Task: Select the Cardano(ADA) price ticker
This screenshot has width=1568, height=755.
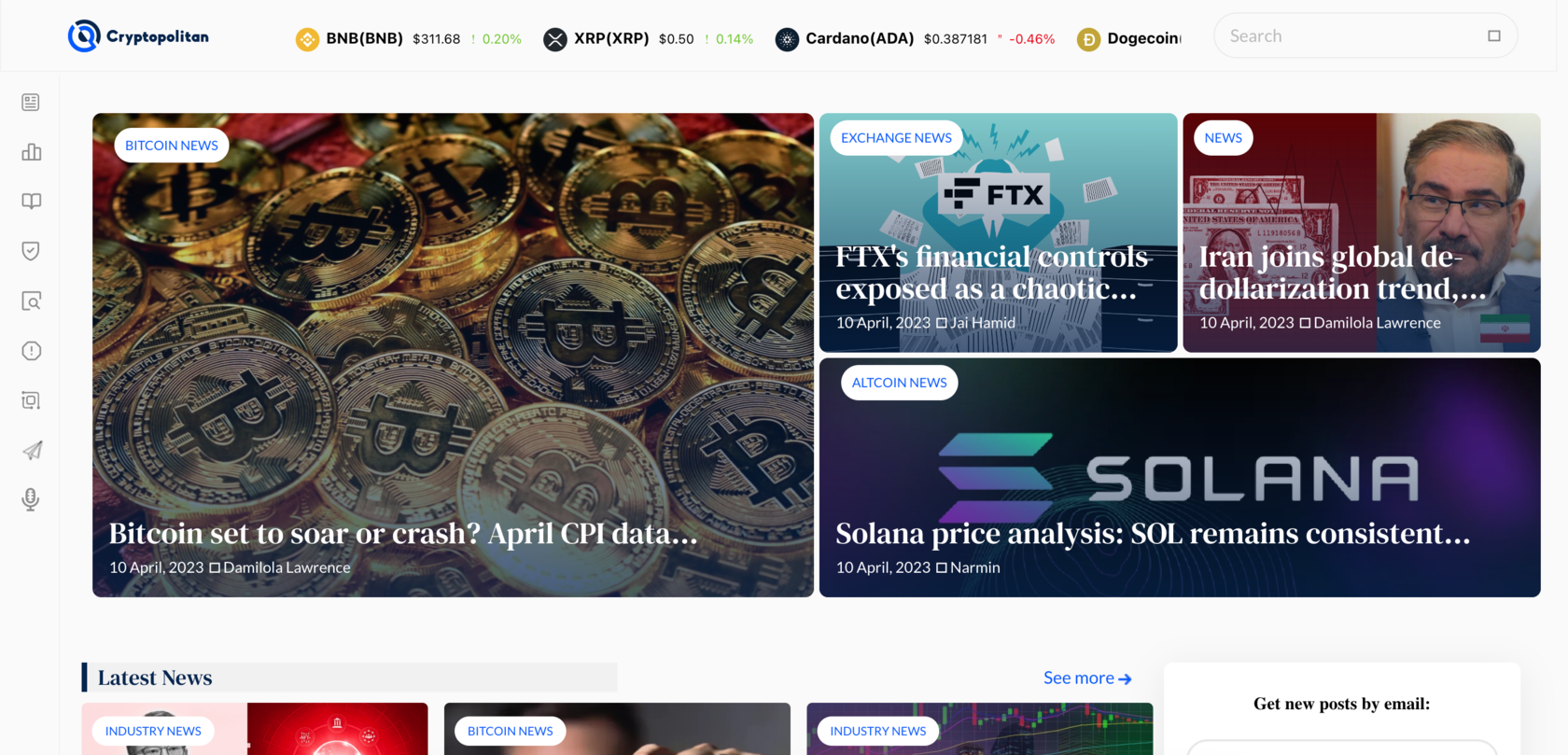Action: point(916,39)
